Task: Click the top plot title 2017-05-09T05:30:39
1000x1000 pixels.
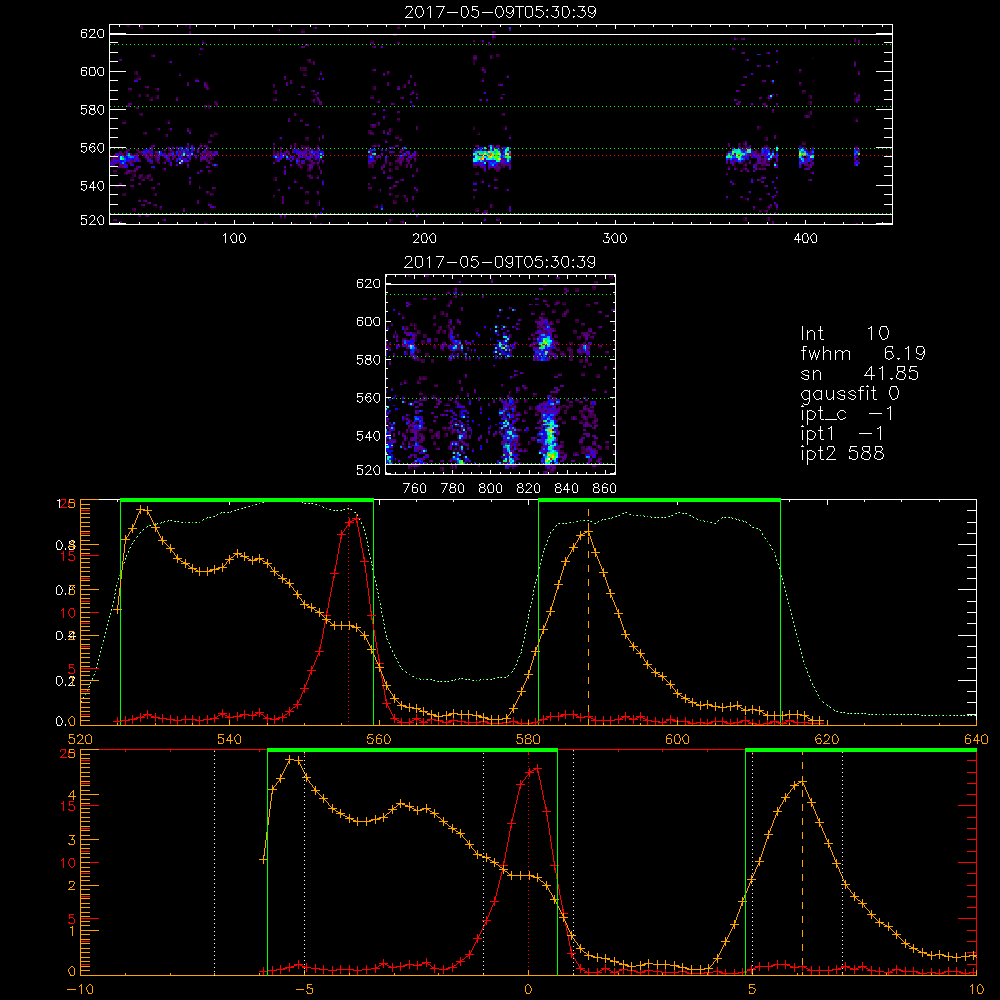Action: click(500, 12)
